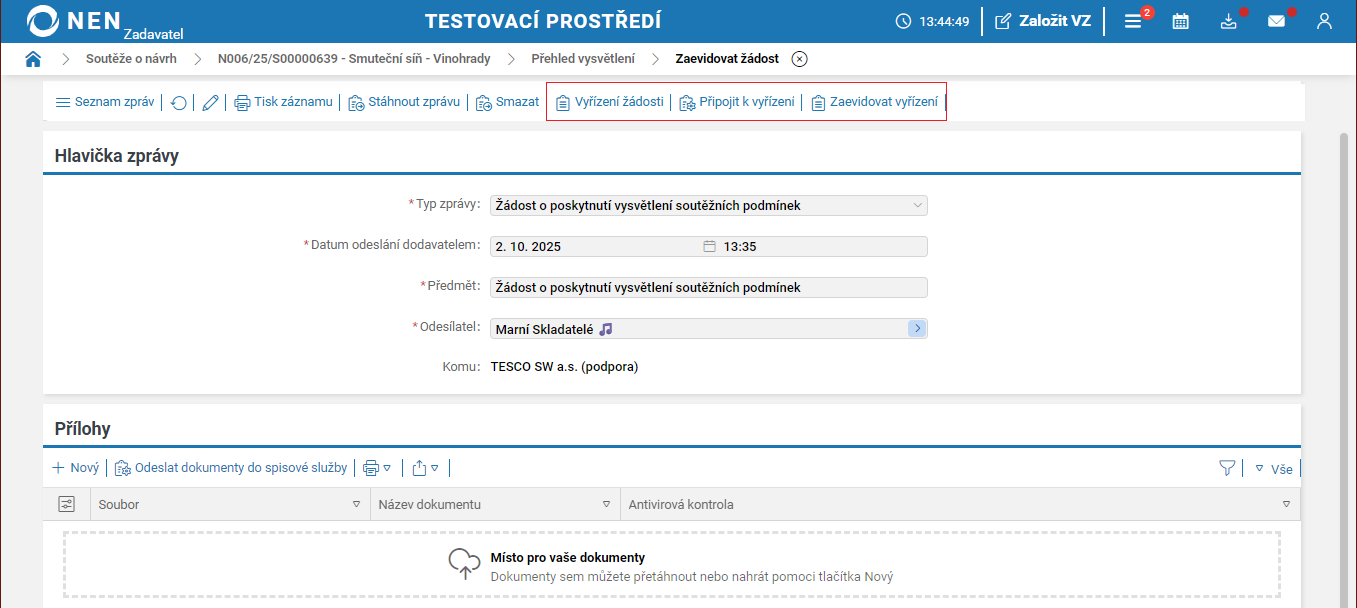Image resolution: width=1357 pixels, height=608 pixels.
Task: Open column settings icon in attachments table
Action: click(67, 504)
